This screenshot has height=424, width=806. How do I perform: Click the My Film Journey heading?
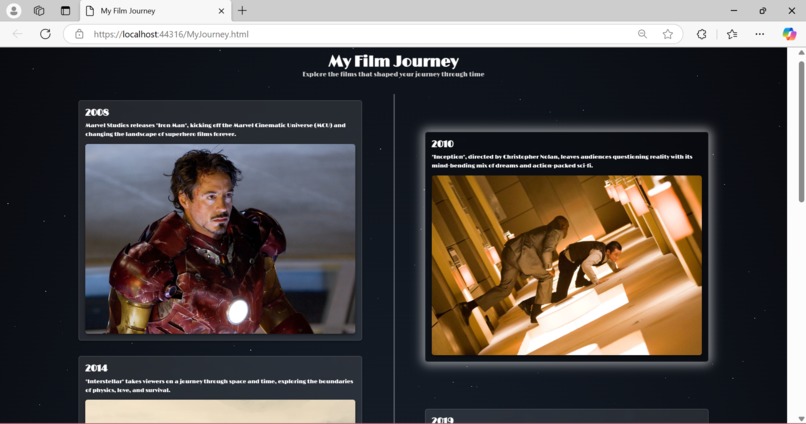coord(393,61)
